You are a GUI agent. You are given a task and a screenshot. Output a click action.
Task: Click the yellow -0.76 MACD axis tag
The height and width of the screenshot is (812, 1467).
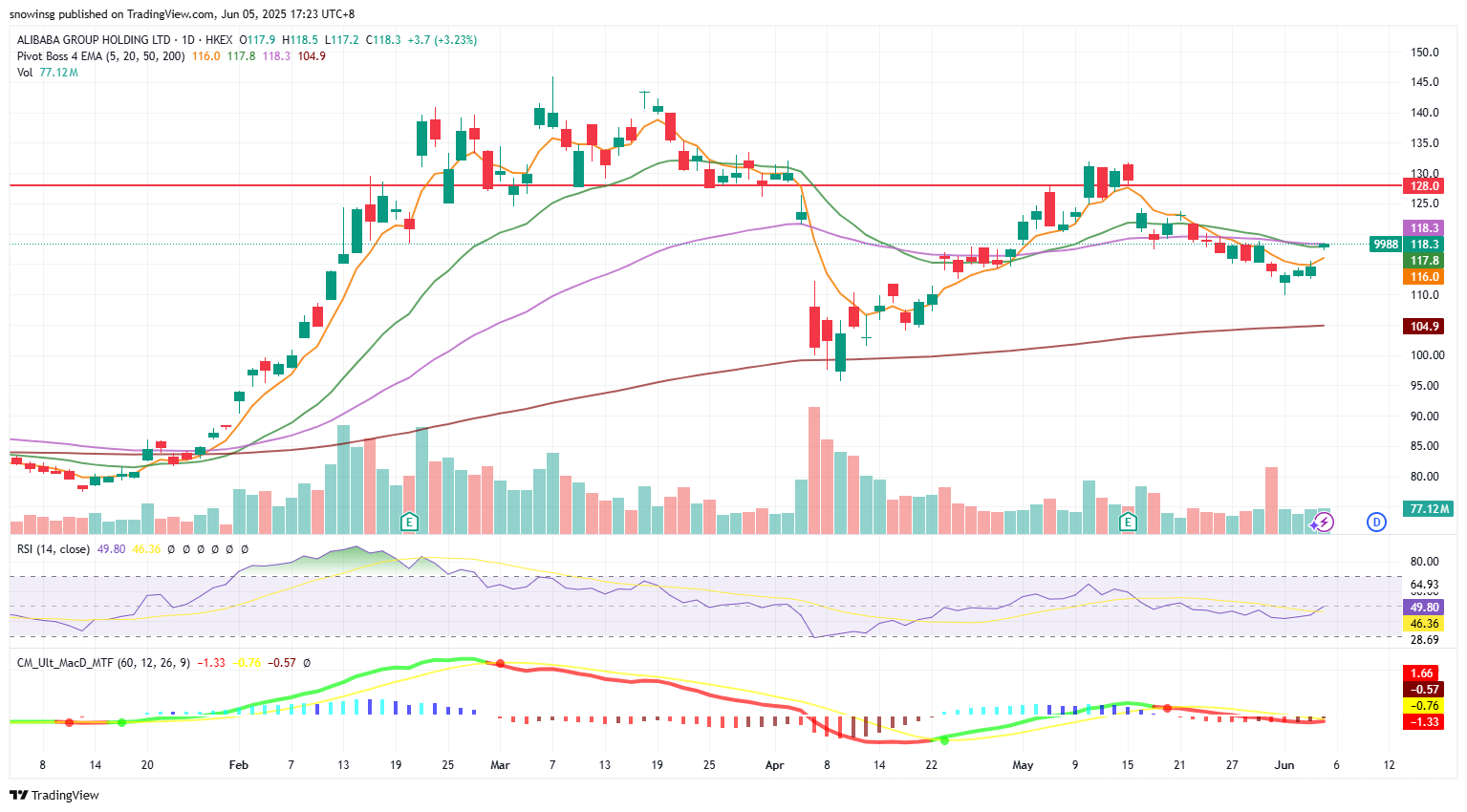coord(1422,706)
